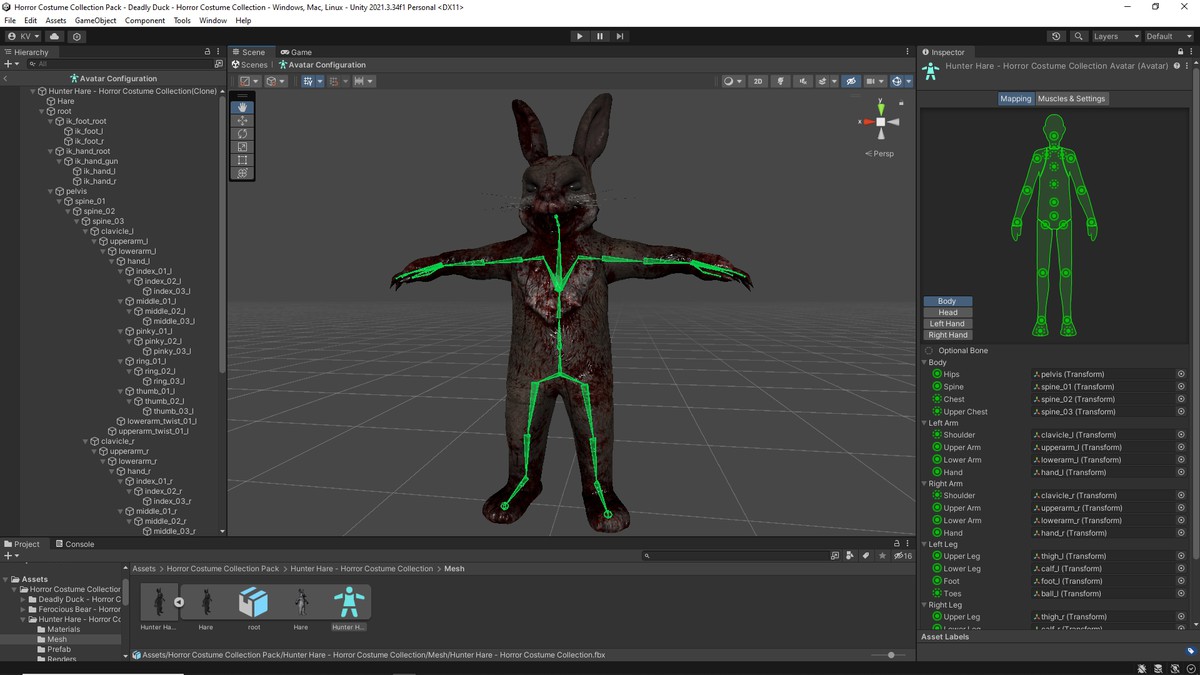This screenshot has width=1200, height=675.
Task: Open the GameObject menu
Action: coord(95,19)
